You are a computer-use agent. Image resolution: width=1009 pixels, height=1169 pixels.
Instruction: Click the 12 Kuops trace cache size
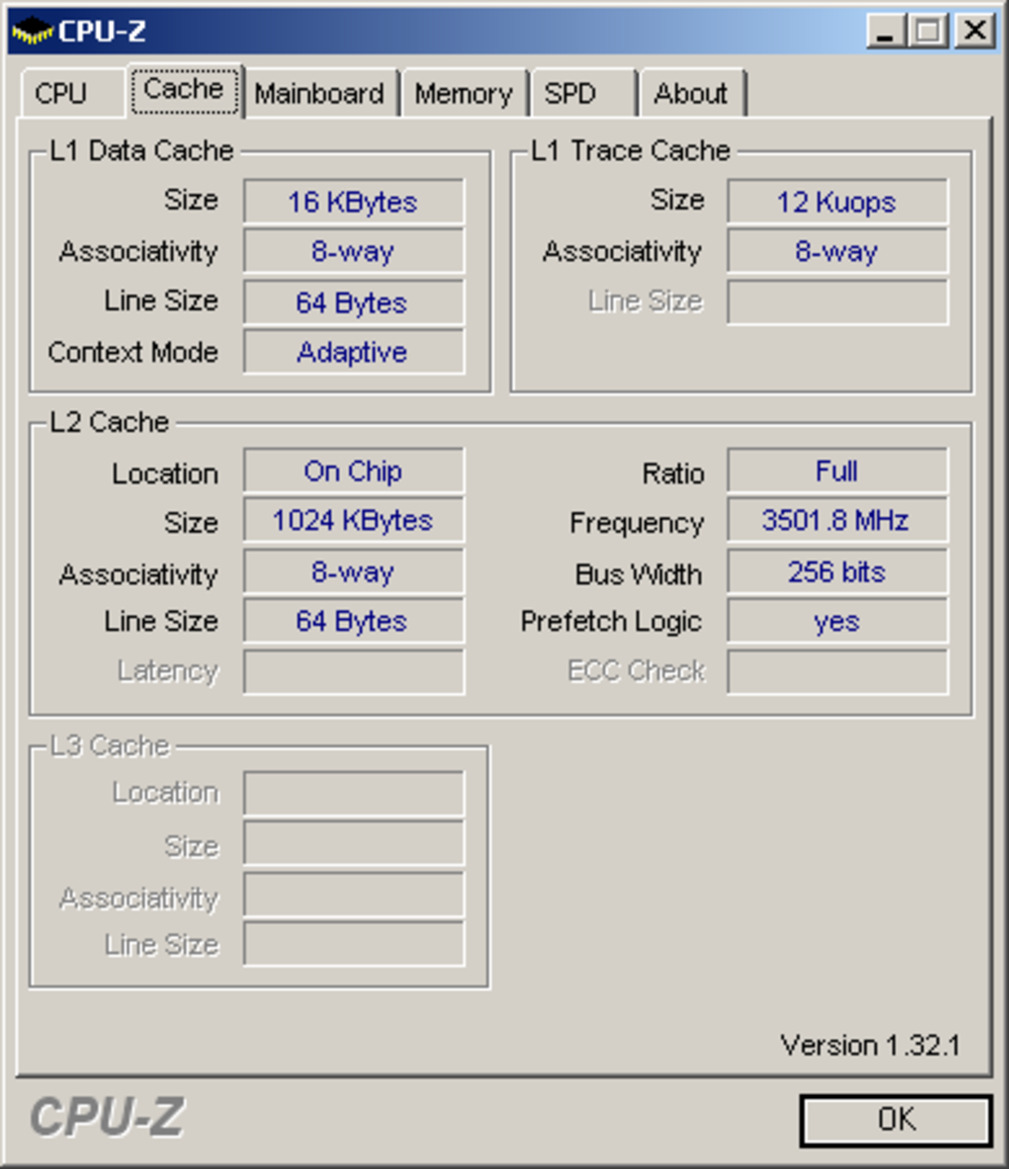(x=837, y=201)
